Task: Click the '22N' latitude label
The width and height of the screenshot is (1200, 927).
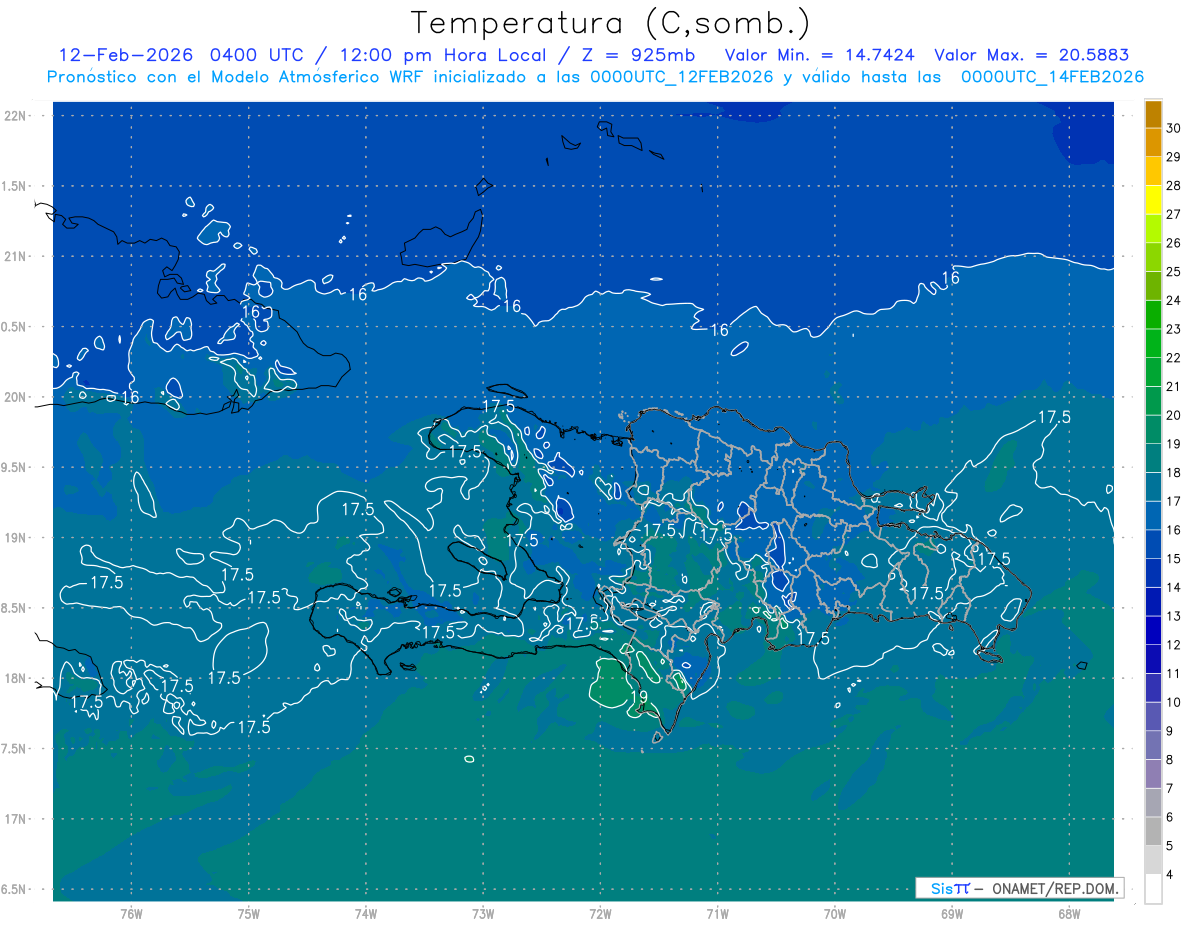Action: click(x=15, y=116)
